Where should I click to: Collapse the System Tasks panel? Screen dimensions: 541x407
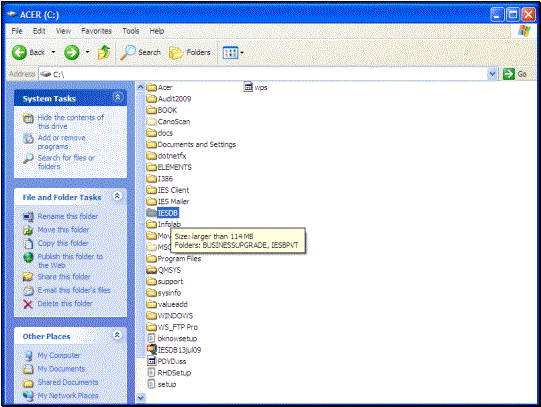click(118, 97)
